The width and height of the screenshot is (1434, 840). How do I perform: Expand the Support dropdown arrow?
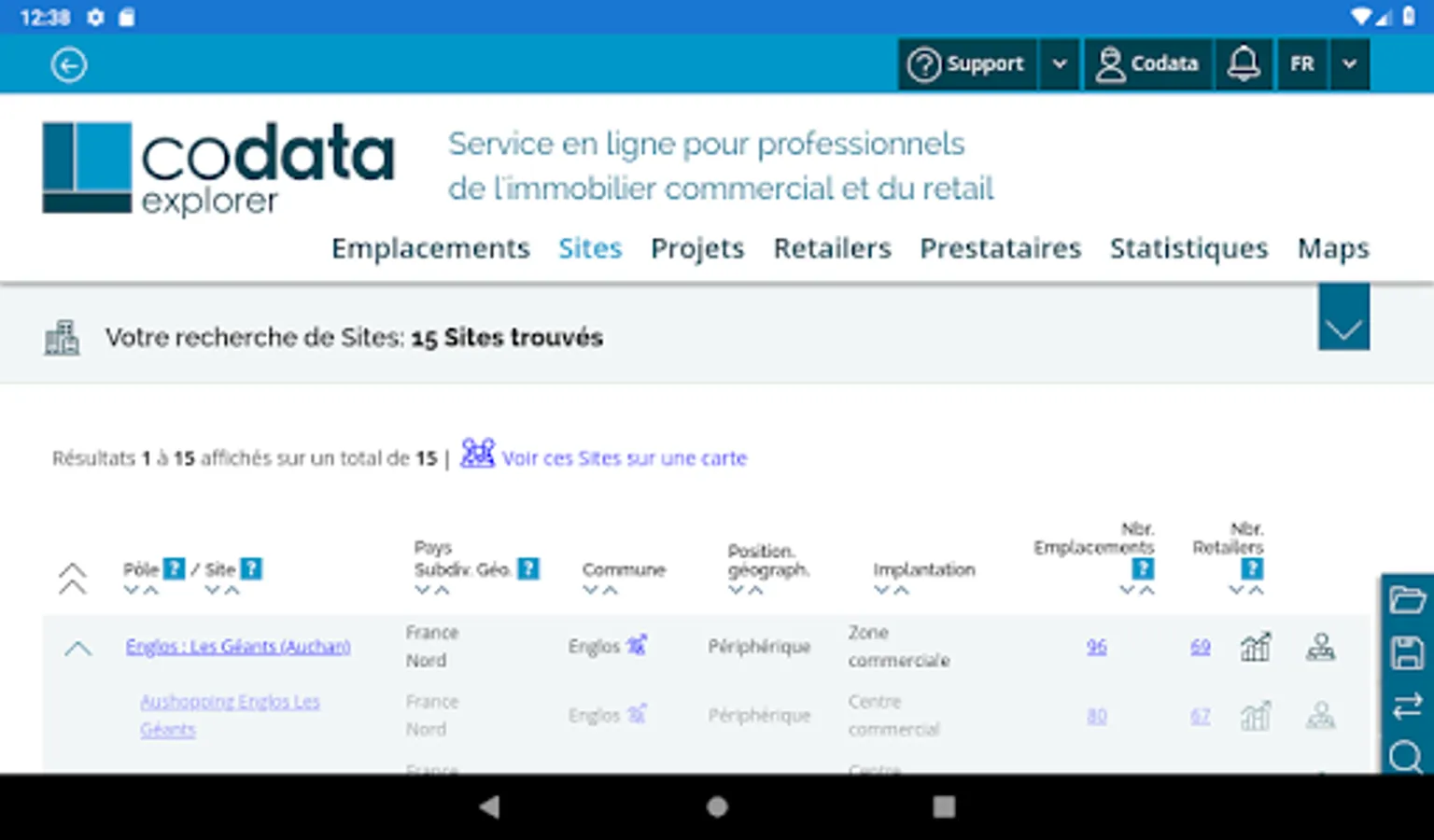tap(1060, 63)
